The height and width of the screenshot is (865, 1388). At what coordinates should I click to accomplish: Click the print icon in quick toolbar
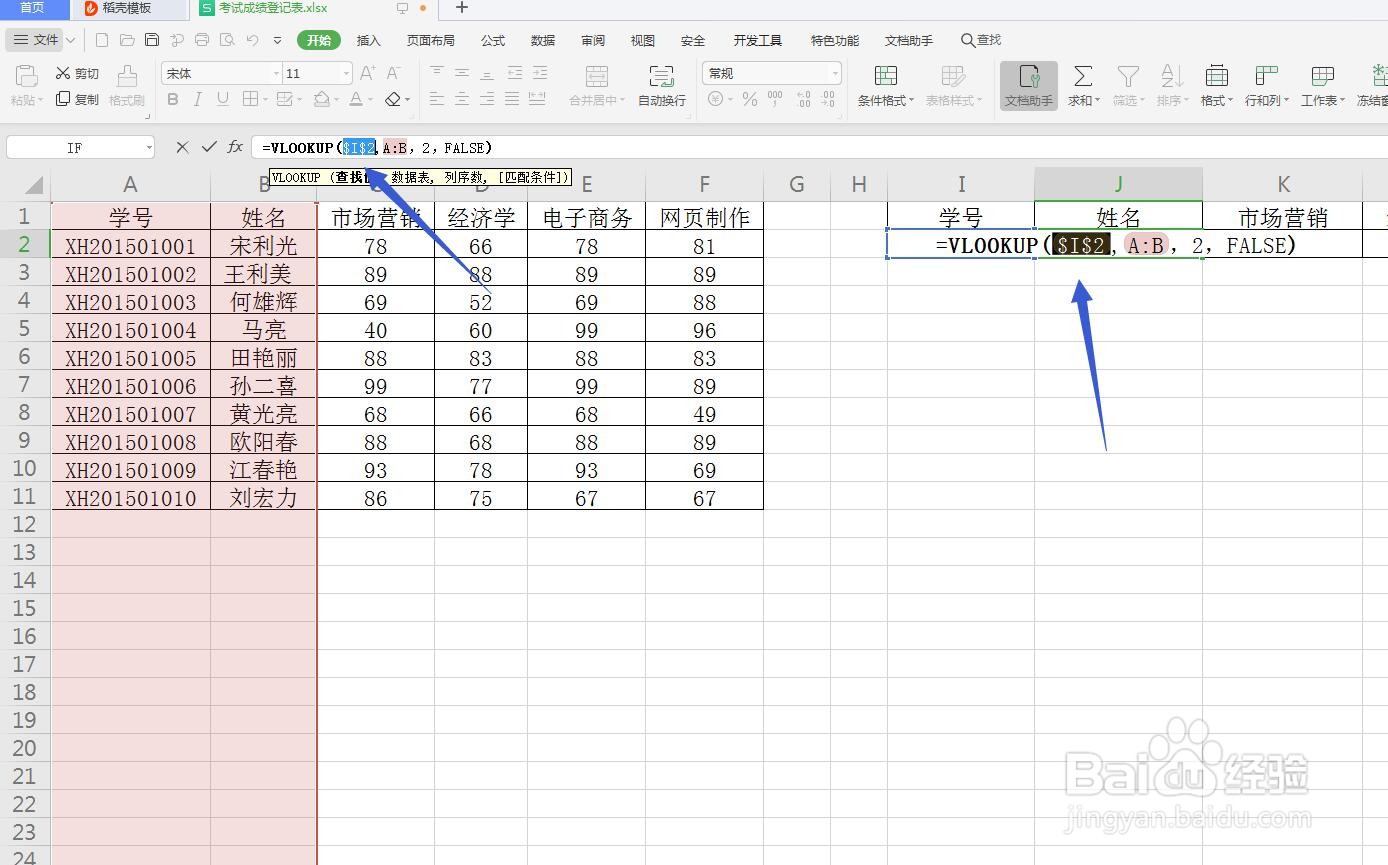tap(202, 40)
